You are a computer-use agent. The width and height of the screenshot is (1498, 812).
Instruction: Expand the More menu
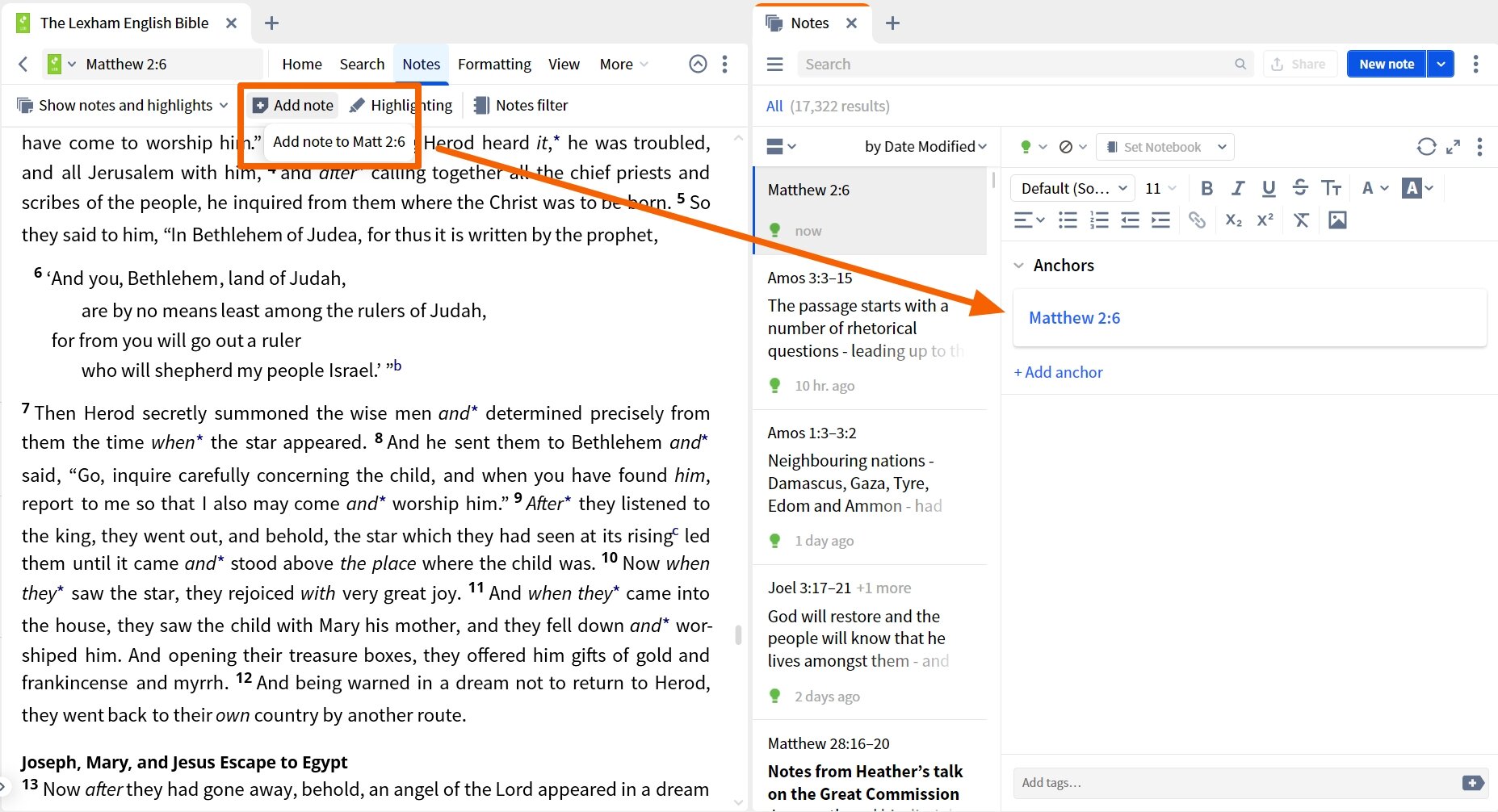click(x=623, y=64)
